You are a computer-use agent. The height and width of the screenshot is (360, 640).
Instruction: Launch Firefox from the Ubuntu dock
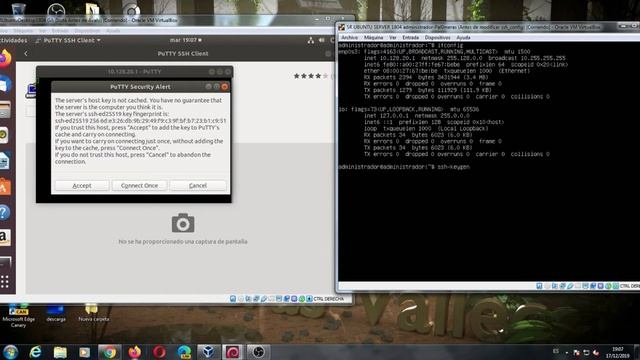coord(5,58)
